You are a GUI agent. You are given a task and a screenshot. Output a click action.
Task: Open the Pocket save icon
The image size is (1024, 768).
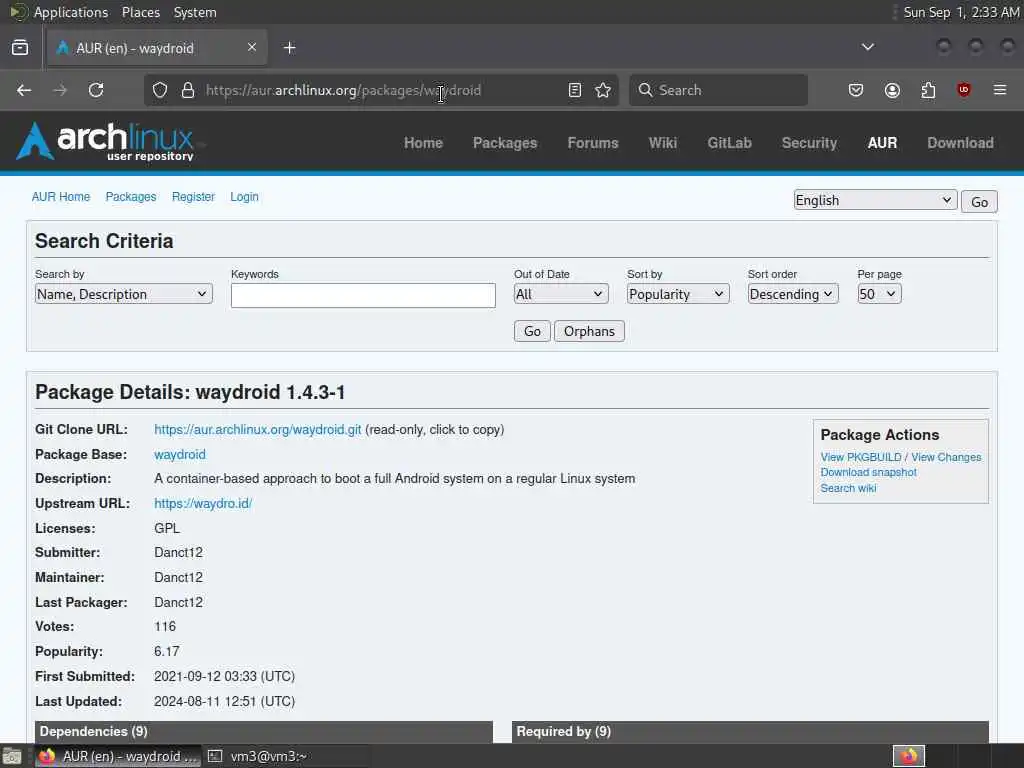click(x=856, y=90)
